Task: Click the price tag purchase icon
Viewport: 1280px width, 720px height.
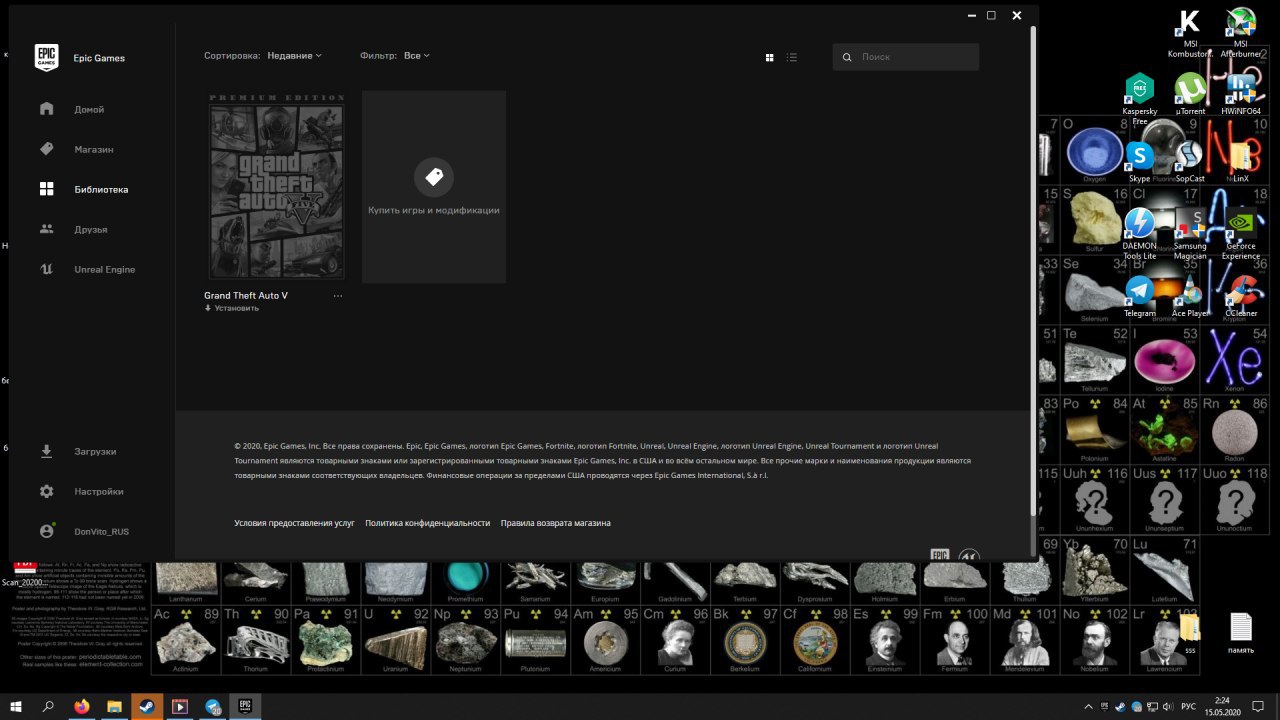Action: pos(434,177)
